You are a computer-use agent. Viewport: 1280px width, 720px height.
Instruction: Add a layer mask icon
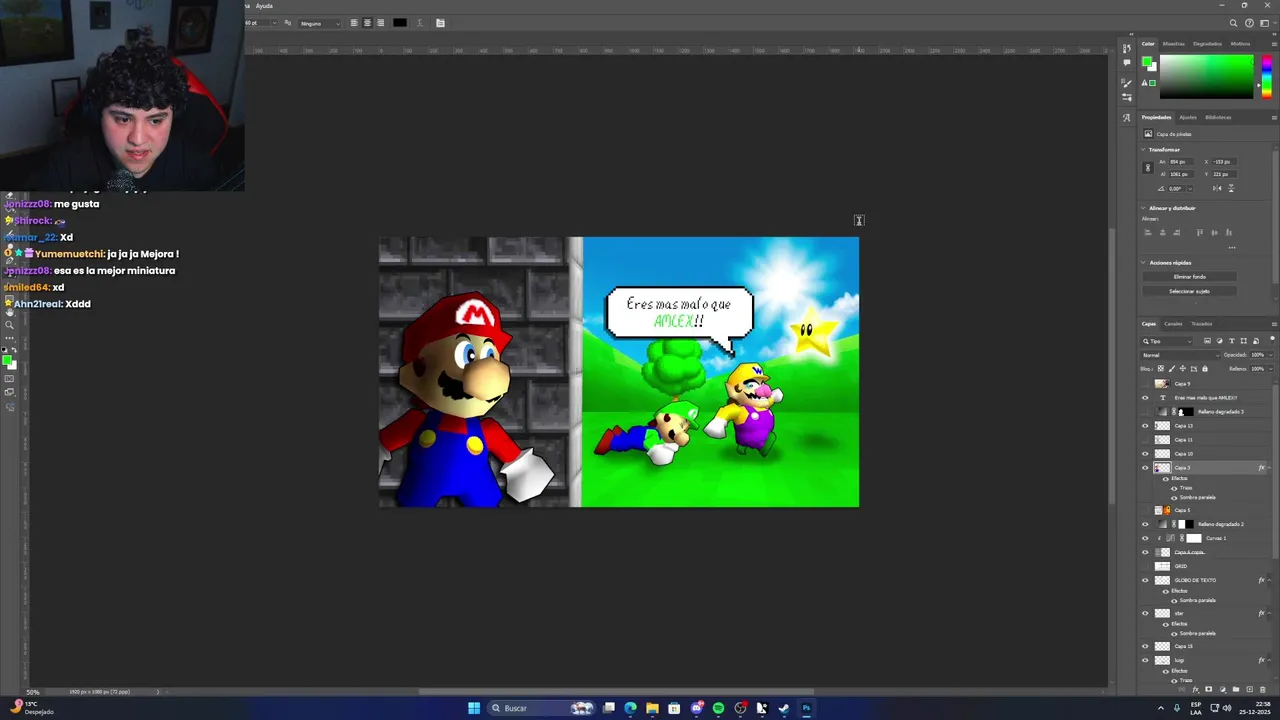tap(1208, 689)
